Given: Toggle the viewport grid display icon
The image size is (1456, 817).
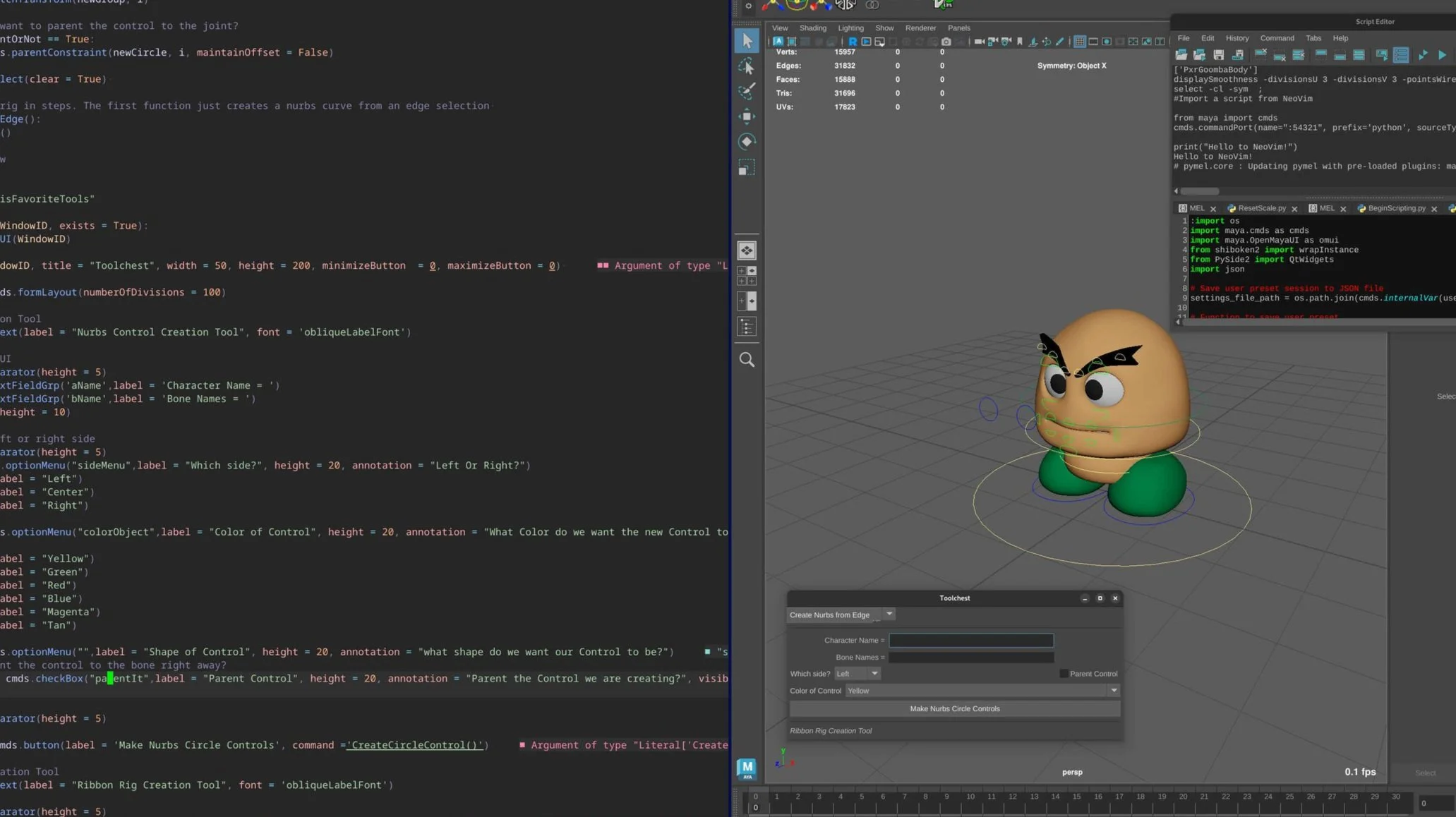Looking at the screenshot, I should (x=1079, y=42).
